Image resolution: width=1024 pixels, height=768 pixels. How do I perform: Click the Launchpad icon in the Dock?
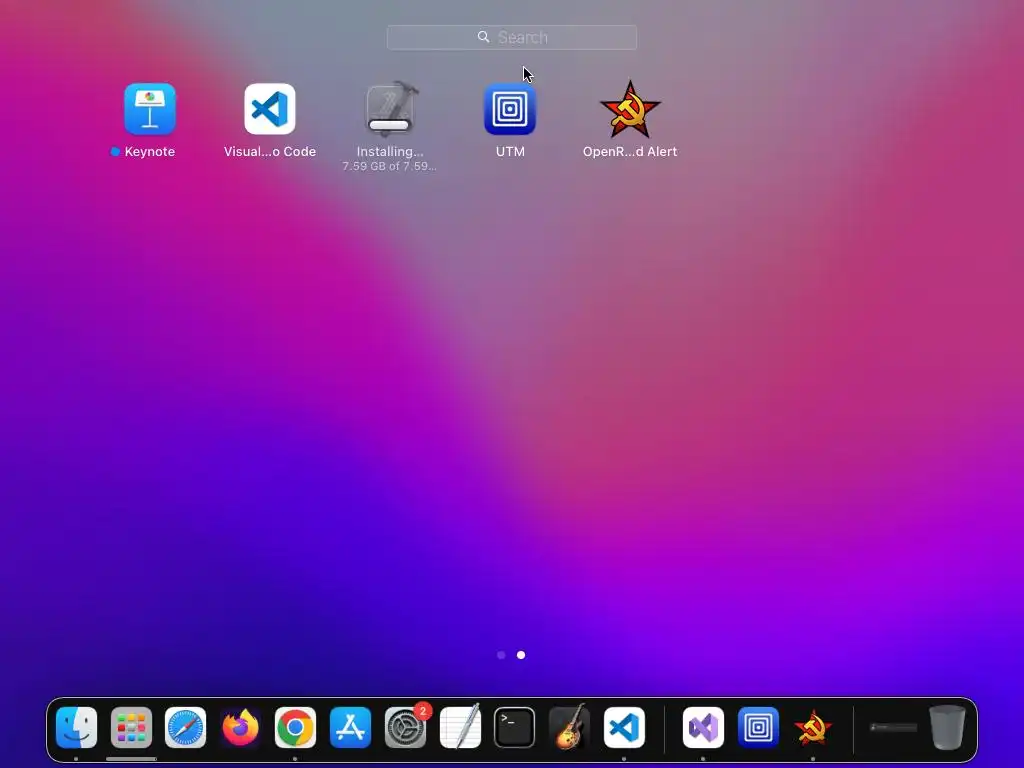[131, 727]
